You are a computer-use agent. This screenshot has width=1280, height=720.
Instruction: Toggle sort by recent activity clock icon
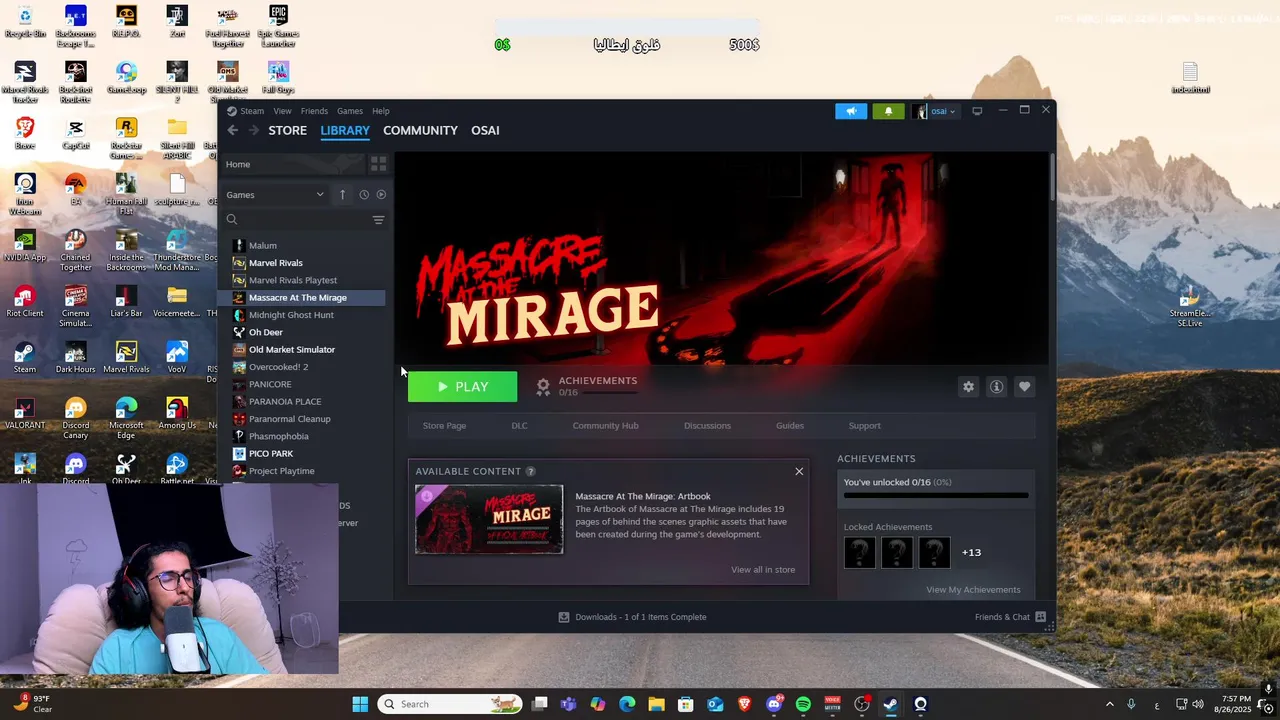pos(364,195)
